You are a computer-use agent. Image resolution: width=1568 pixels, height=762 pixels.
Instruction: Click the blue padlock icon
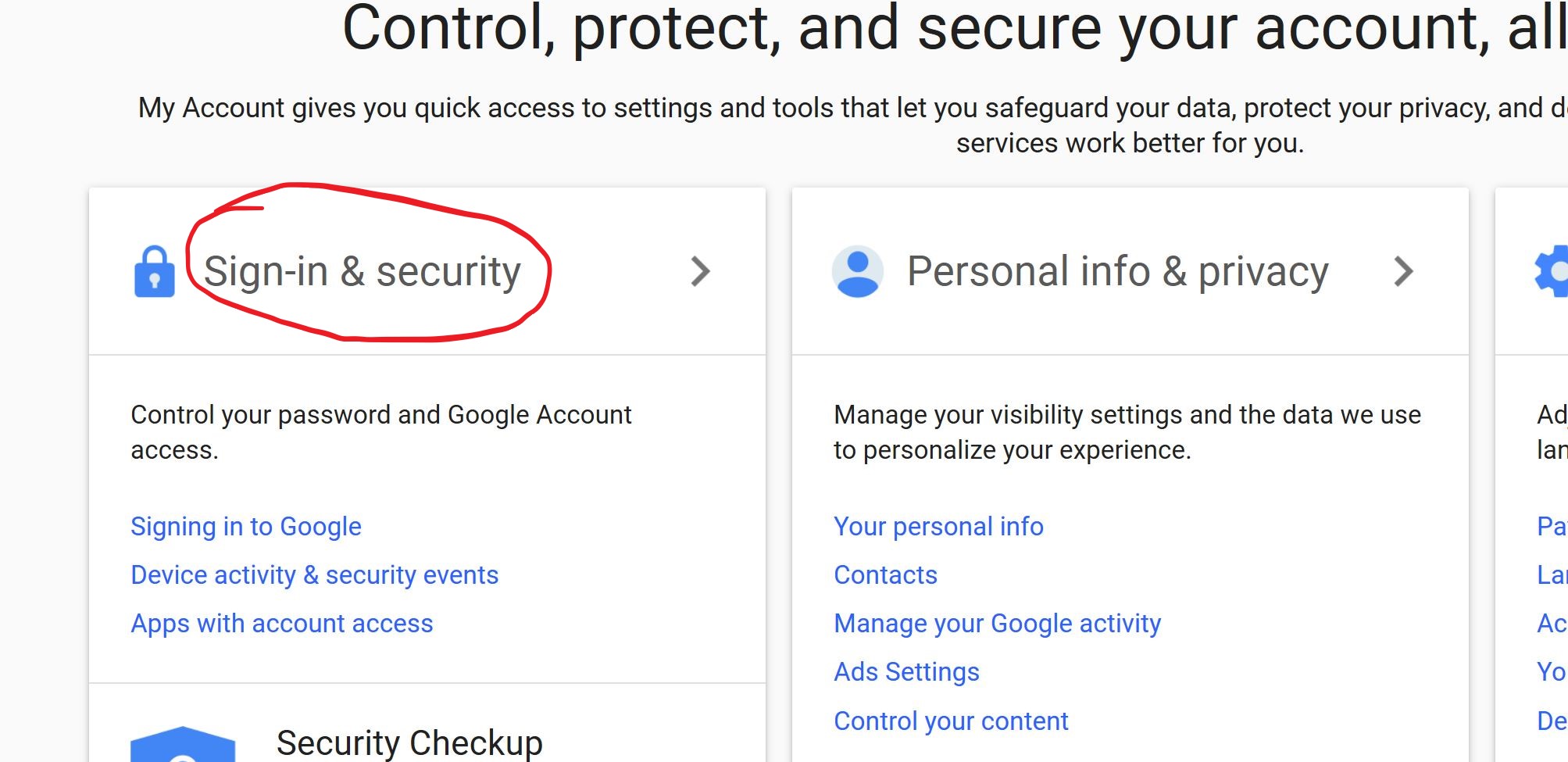coord(155,271)
